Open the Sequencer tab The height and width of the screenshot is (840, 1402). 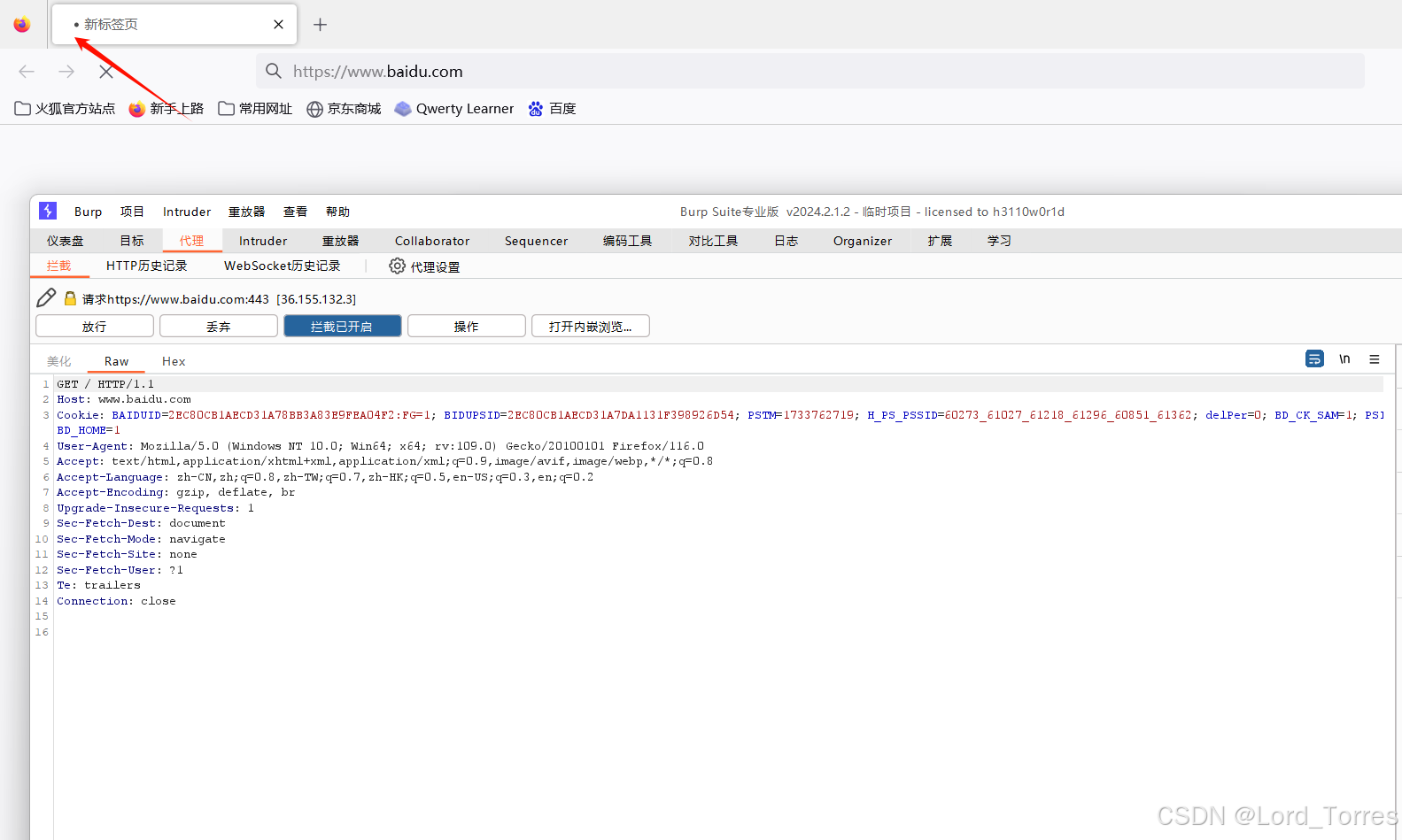[x=536, y=241]
